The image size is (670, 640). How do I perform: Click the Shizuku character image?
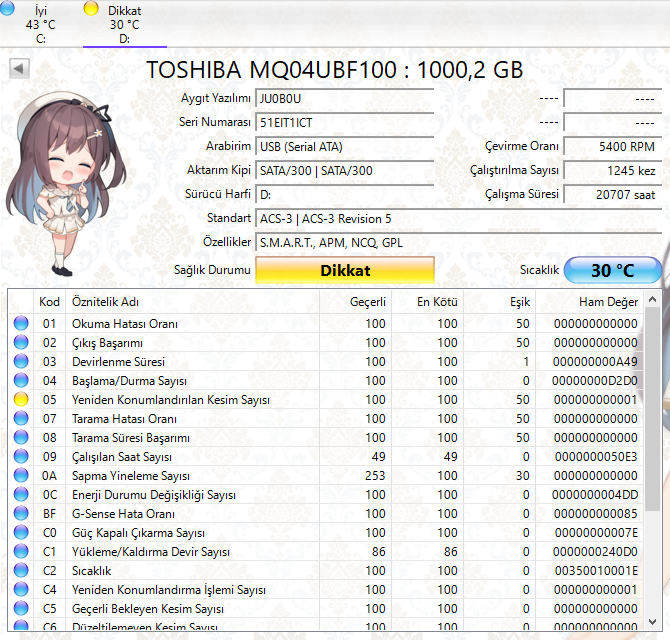64,183
